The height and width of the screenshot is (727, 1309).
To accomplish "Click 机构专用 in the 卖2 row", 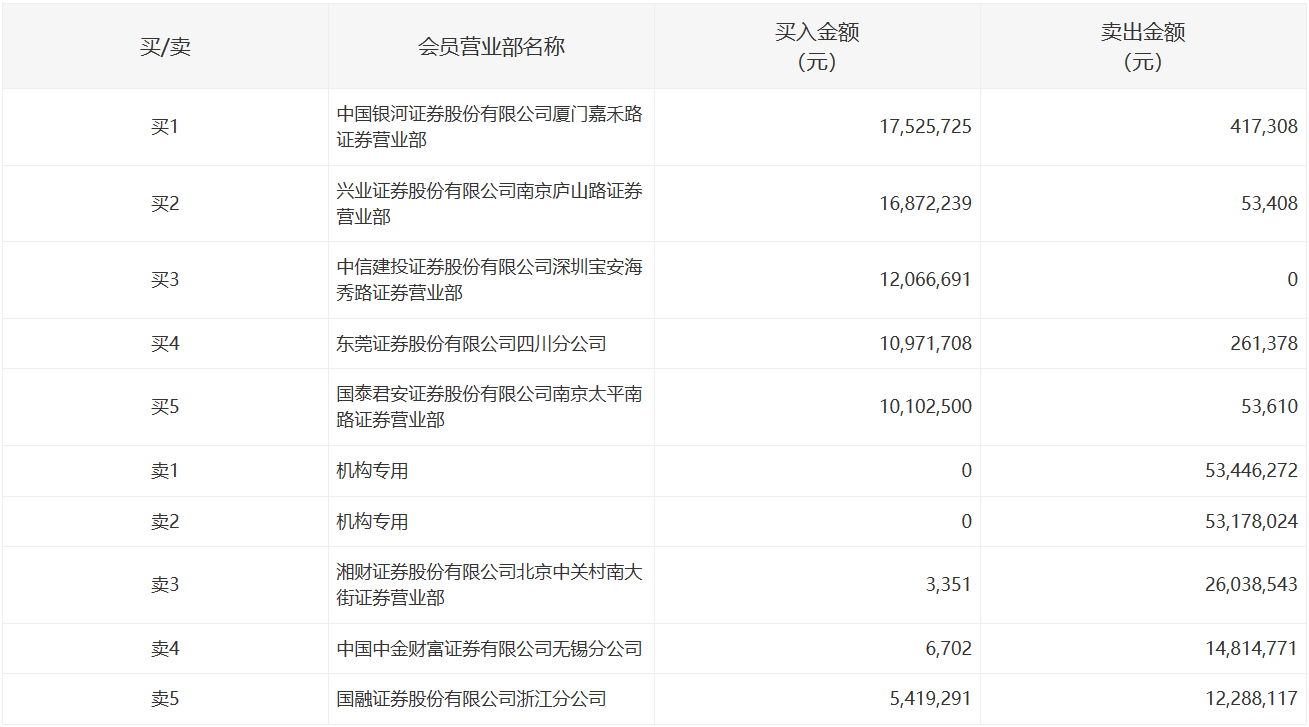I will (x=372, y=522).
